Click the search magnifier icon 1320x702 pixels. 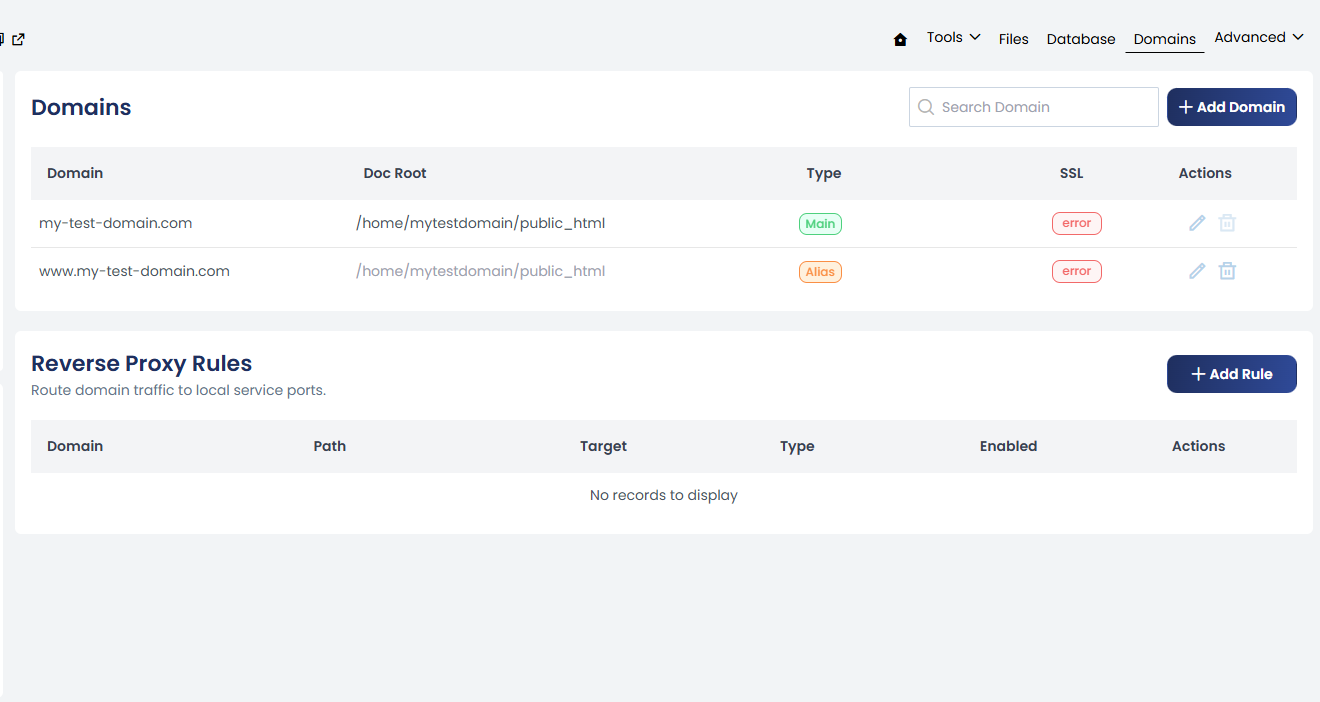pyautogui.click(x=926, y=107)
